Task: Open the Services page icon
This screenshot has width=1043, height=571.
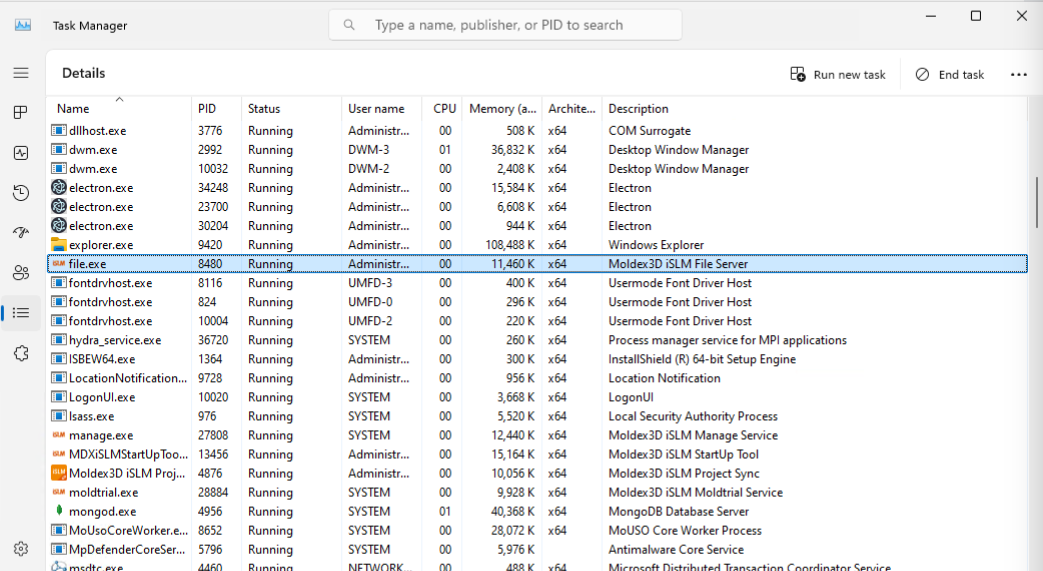Action: [21, 353]
